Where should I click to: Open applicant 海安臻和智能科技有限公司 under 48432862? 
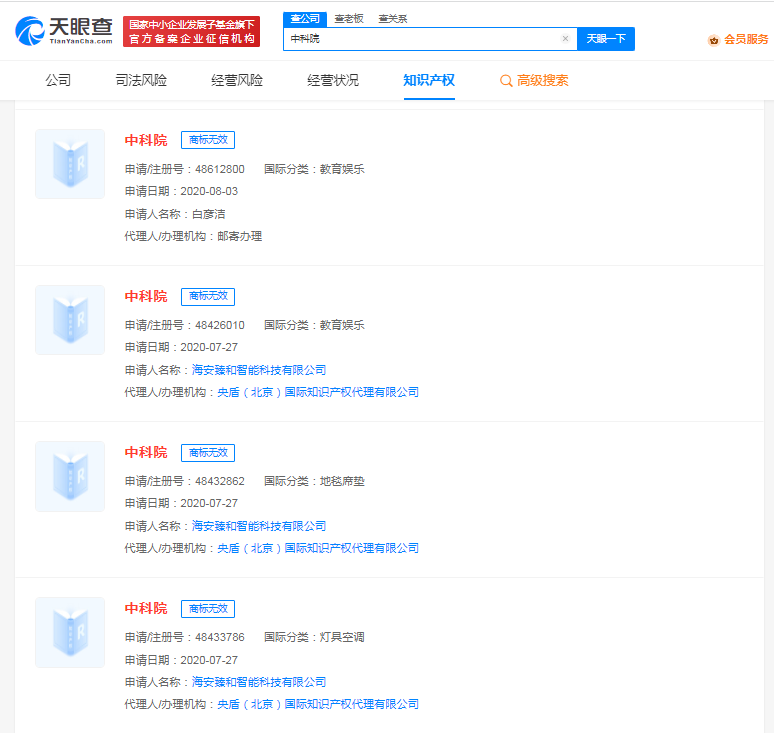[259, 526]
